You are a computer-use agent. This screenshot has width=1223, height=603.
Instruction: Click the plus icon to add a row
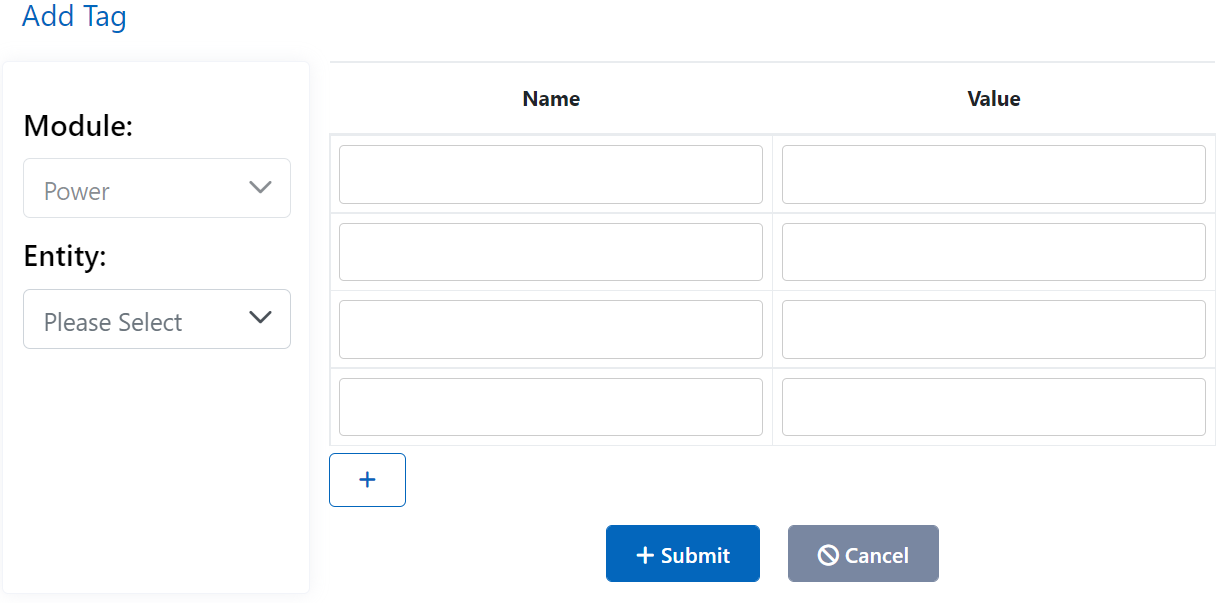tap(367, 479)
